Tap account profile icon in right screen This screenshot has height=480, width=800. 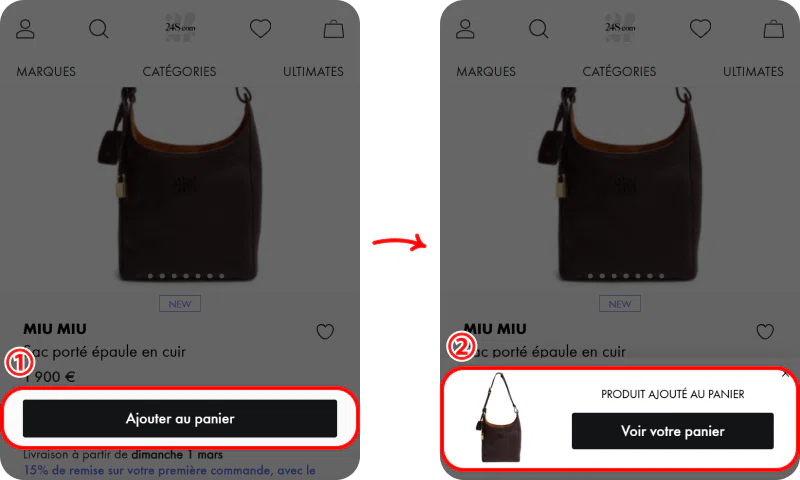(x=465, y=29)
